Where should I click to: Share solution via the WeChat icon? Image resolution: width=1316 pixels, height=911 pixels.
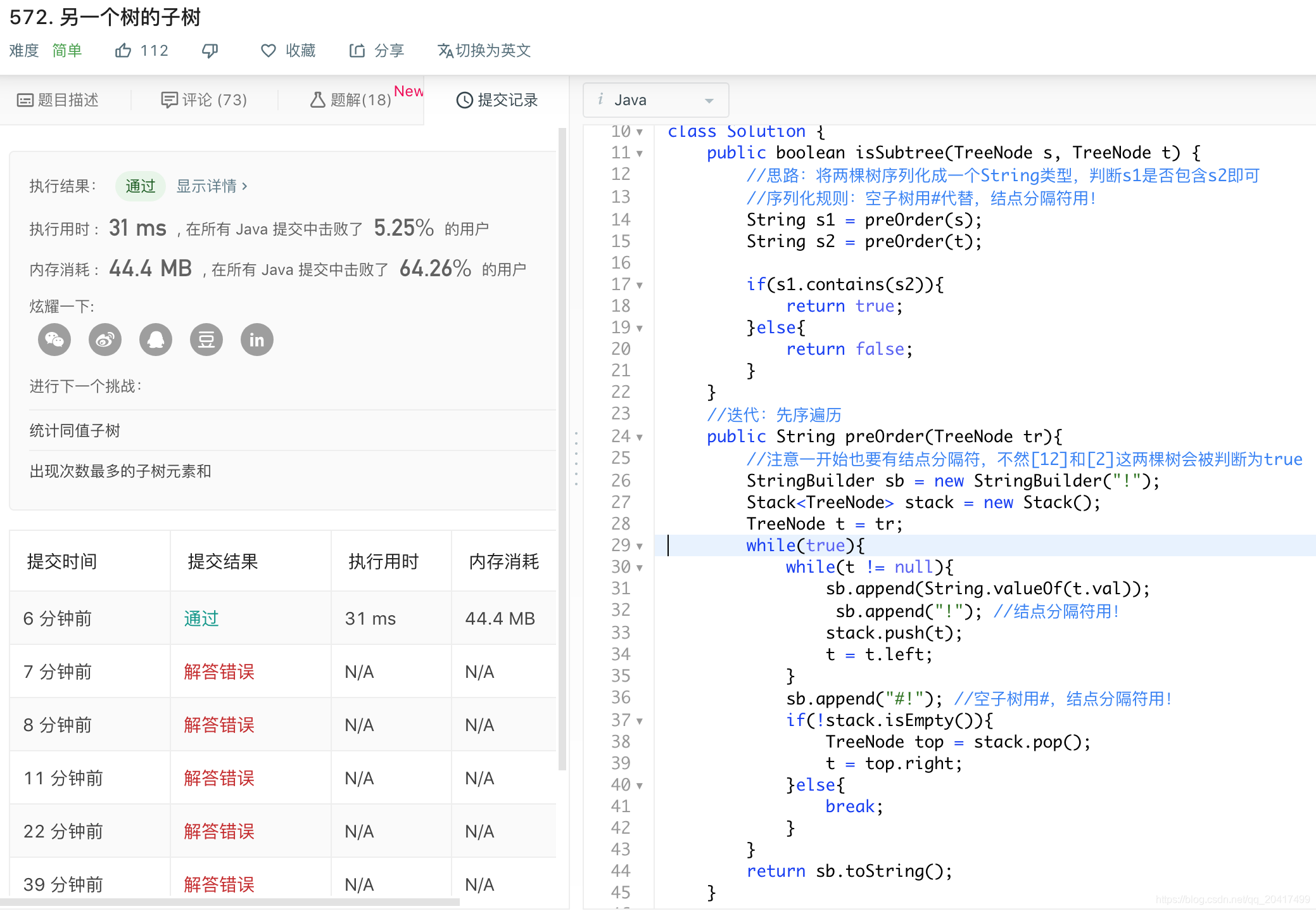[x=54, y=340]
